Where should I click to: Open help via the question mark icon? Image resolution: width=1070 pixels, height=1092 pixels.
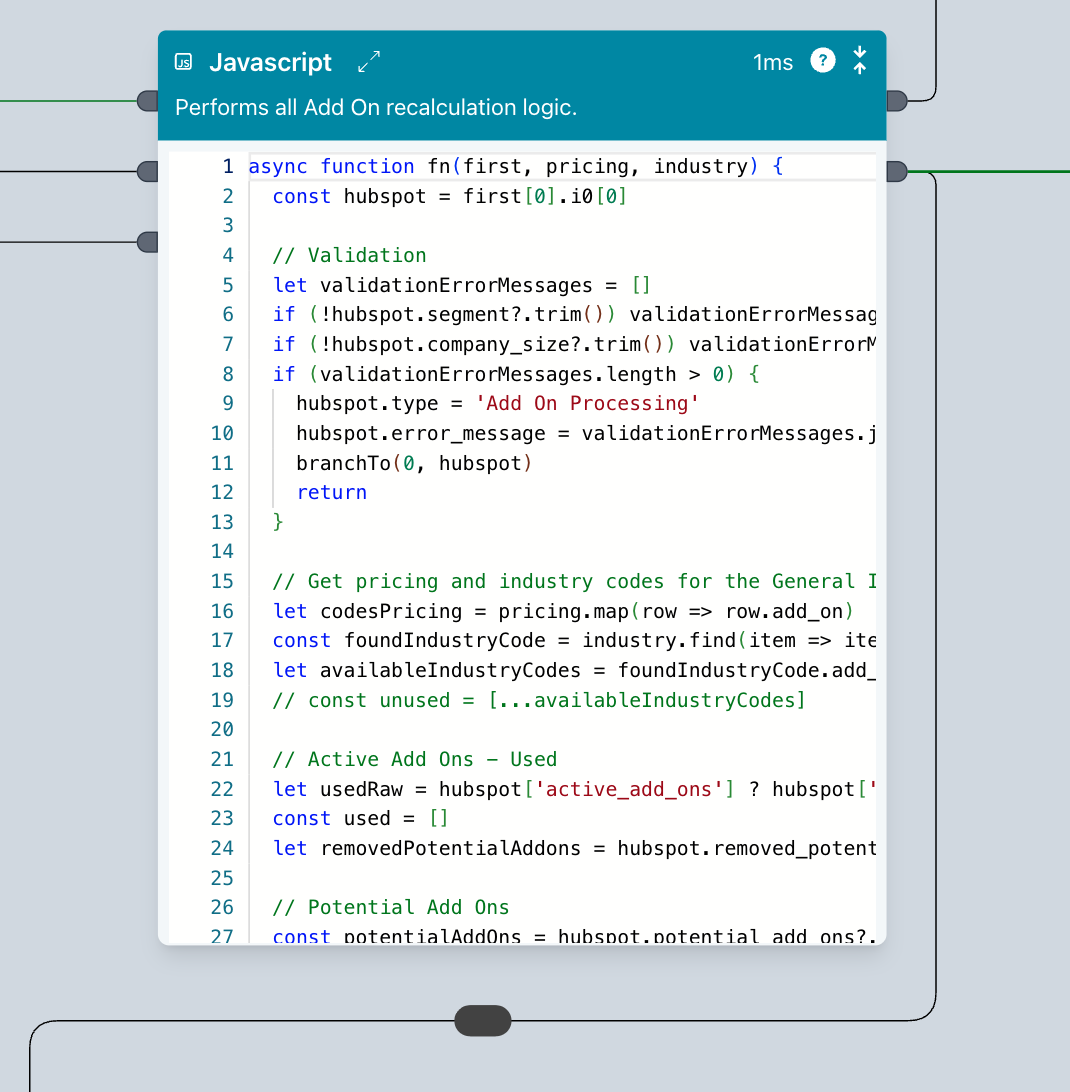(822, 61)
